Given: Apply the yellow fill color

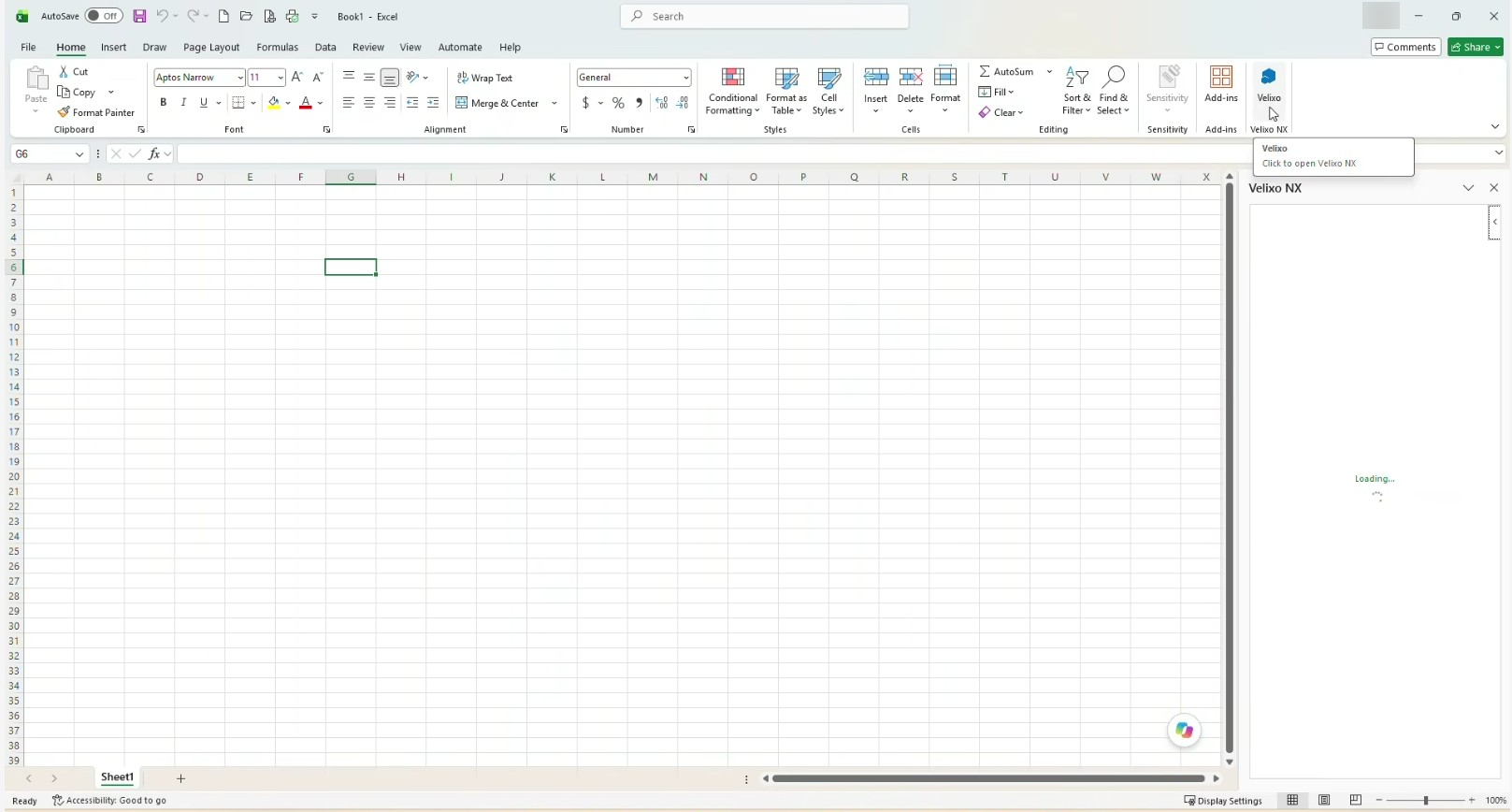Looking at the screenshot, I should (x=274, y=103).
